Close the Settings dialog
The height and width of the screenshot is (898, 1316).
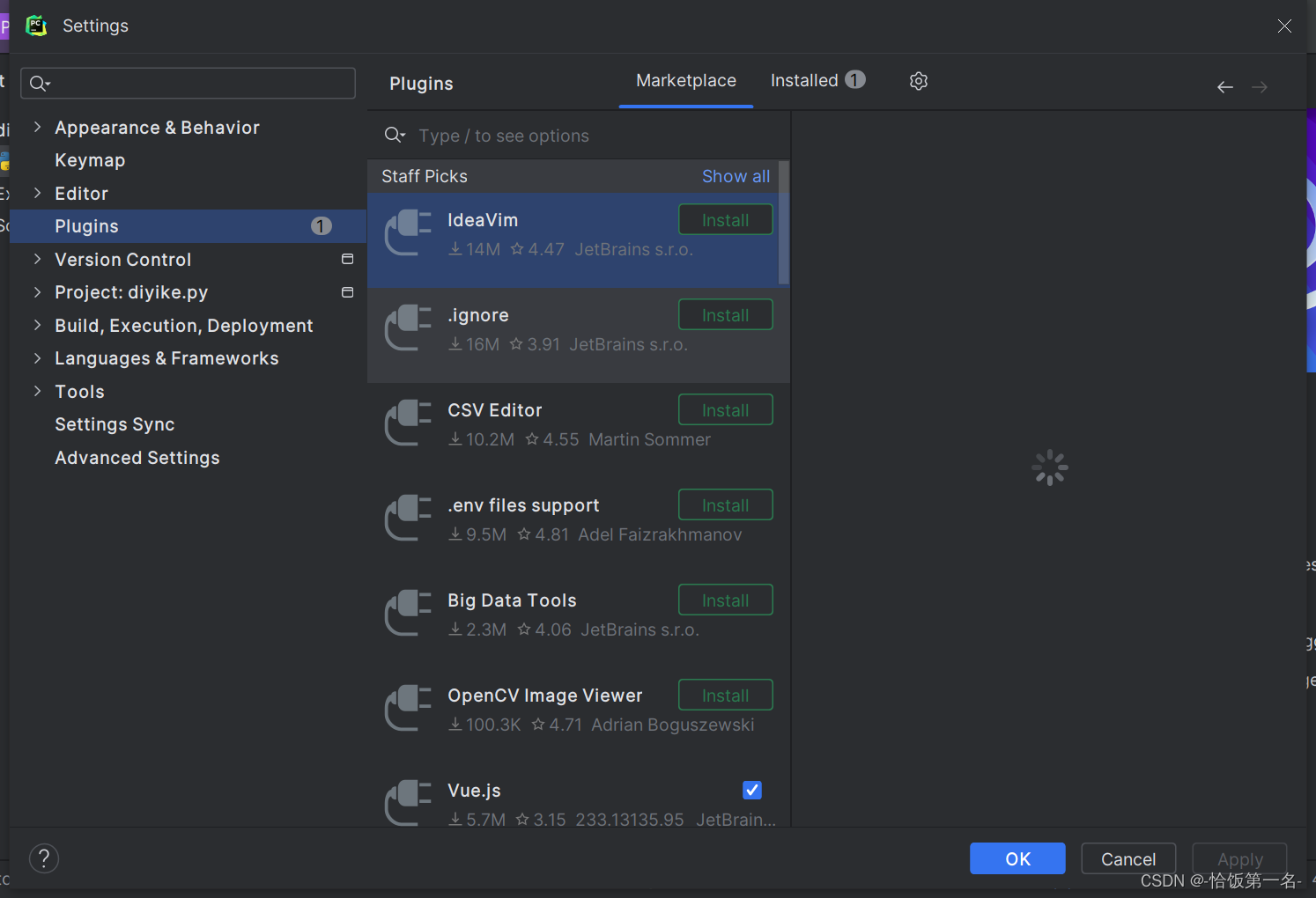(x=1284, y=26)
